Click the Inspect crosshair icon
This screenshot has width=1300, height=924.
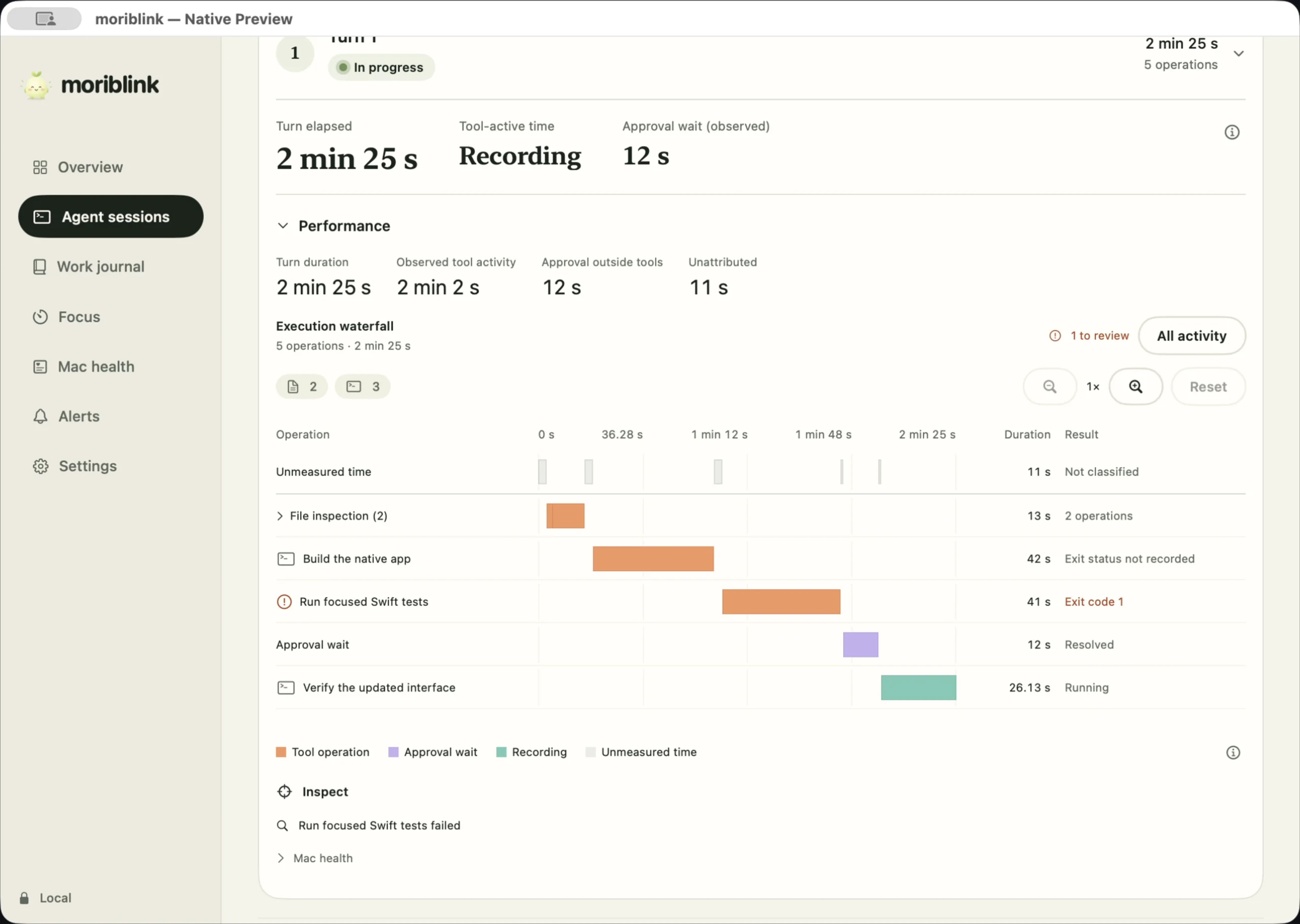point(284,792)
